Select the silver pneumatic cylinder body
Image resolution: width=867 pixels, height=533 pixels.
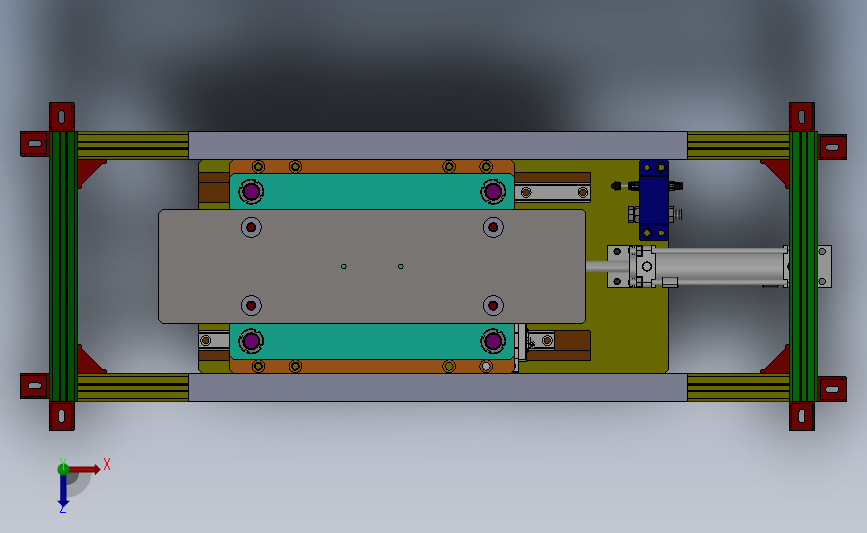719,266
